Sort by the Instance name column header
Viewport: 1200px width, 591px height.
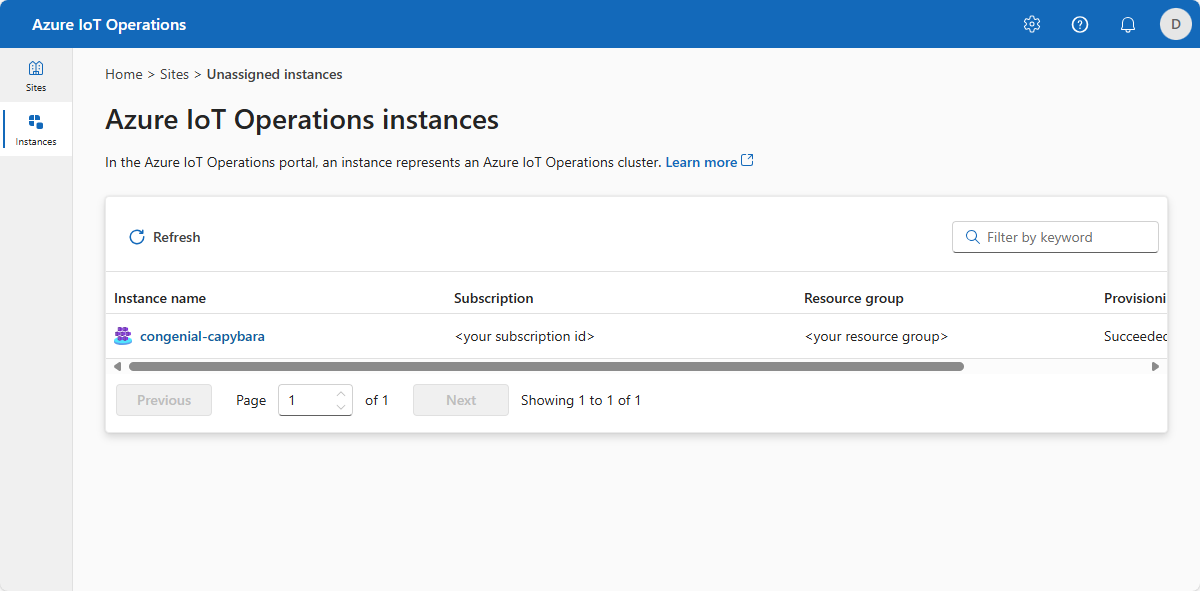click(159, 298)
